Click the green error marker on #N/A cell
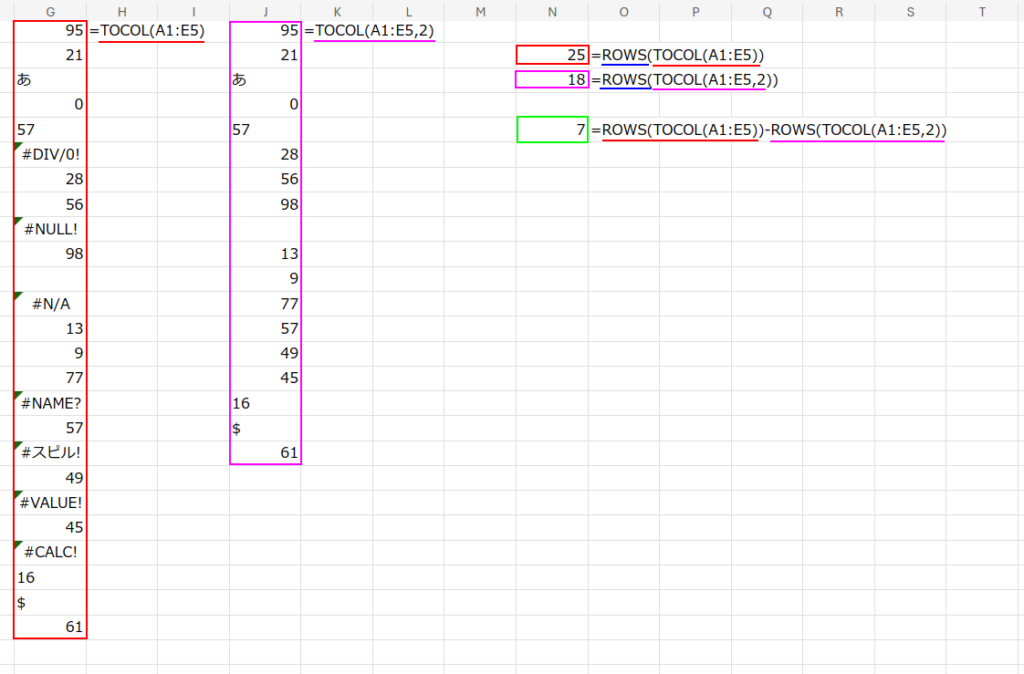 pos(19,297)
